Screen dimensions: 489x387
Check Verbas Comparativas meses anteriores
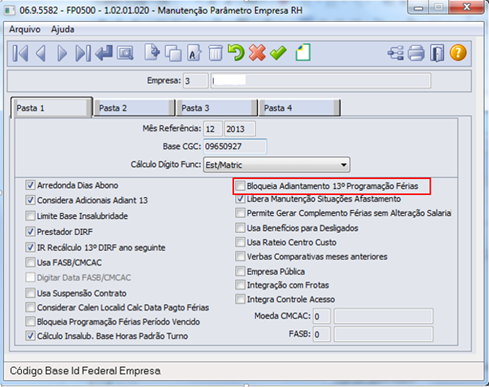[240, 256]
